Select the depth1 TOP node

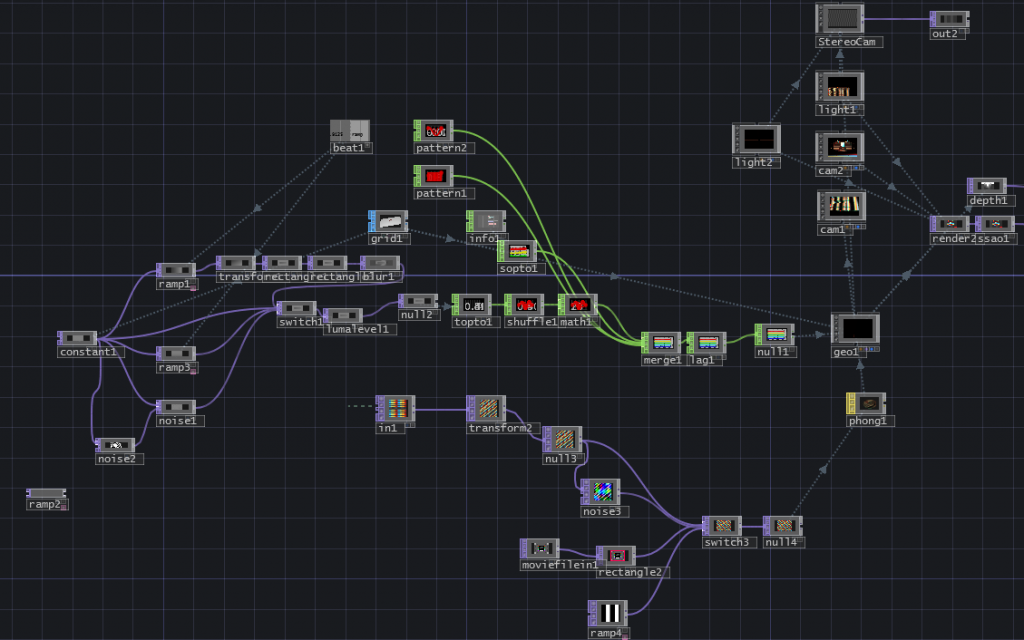(x=987, y=186)
